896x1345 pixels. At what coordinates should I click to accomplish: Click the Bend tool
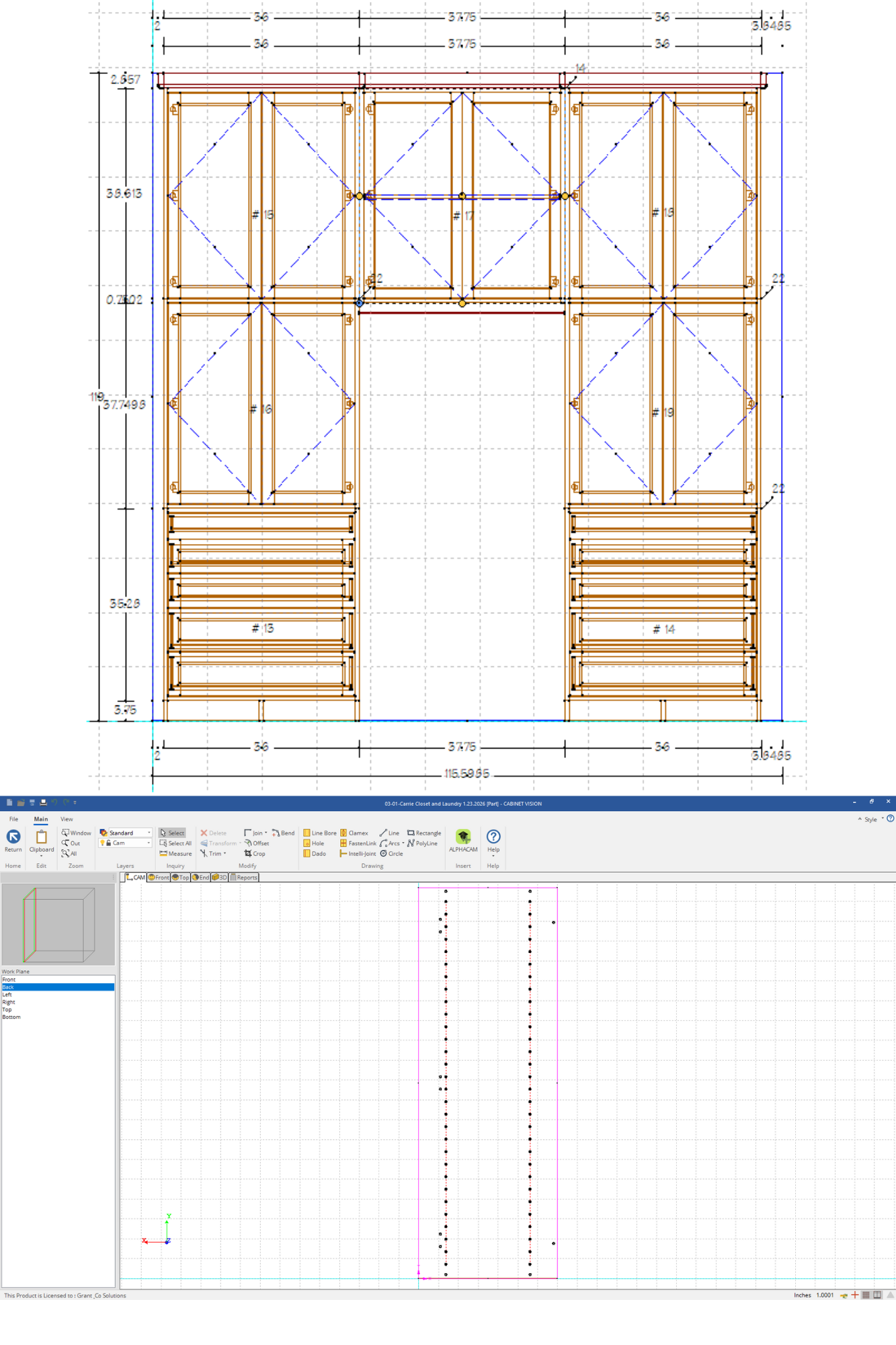[283, 833]
